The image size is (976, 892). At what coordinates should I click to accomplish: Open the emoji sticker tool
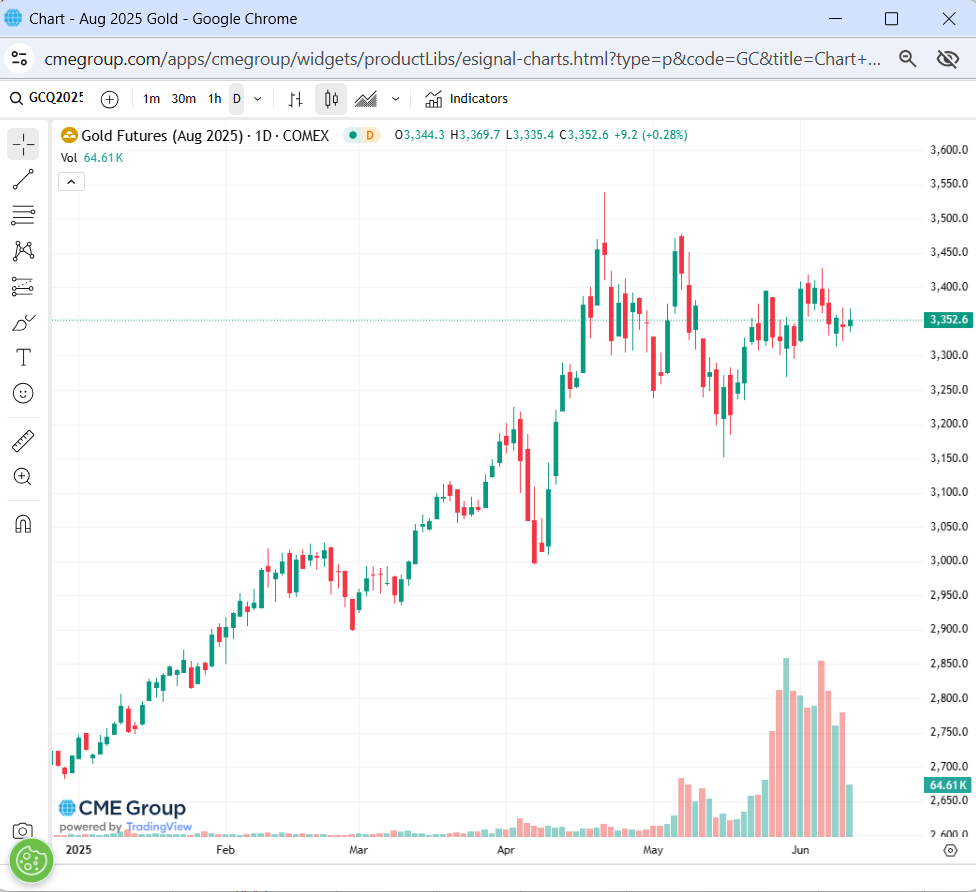coord(23,393)
